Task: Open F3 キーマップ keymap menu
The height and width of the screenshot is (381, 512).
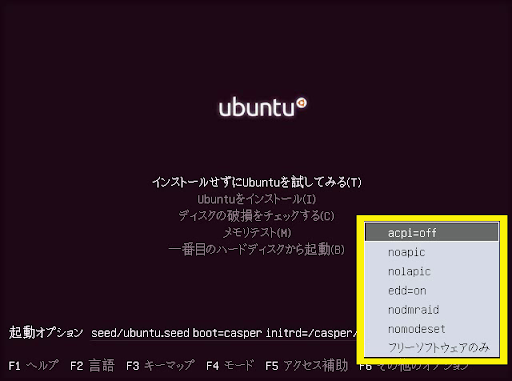Action: tap(160, 366)
